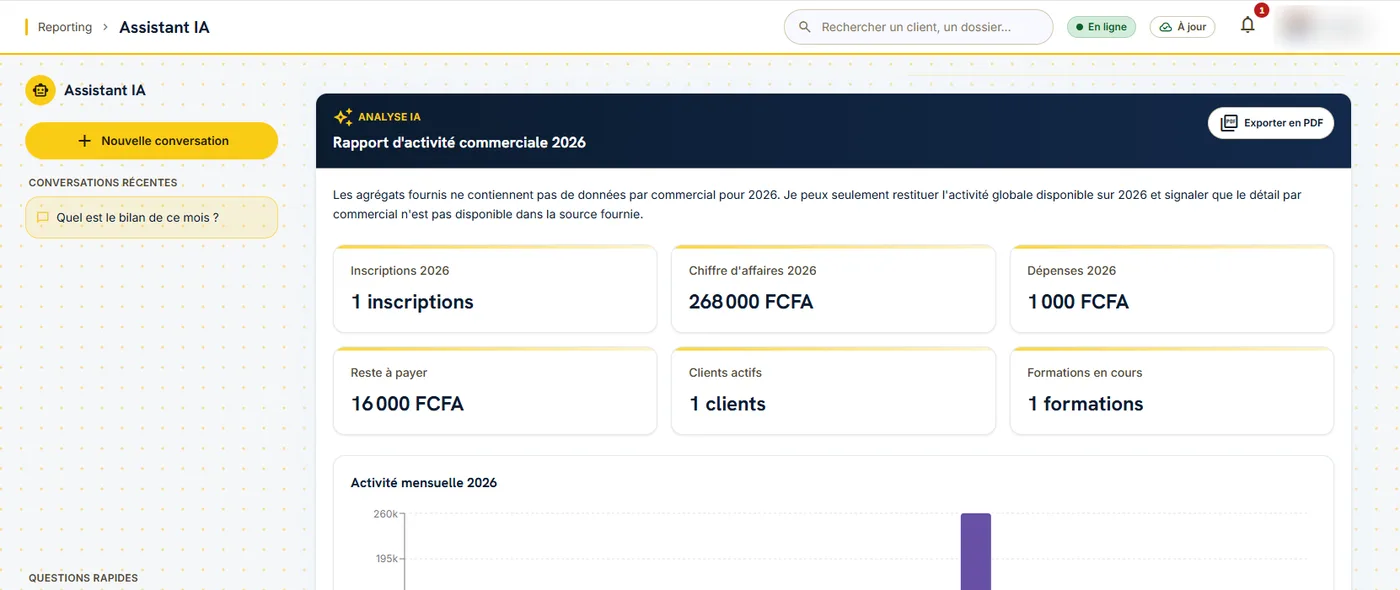Click the plus icon for new conversation

click(84, 141)
